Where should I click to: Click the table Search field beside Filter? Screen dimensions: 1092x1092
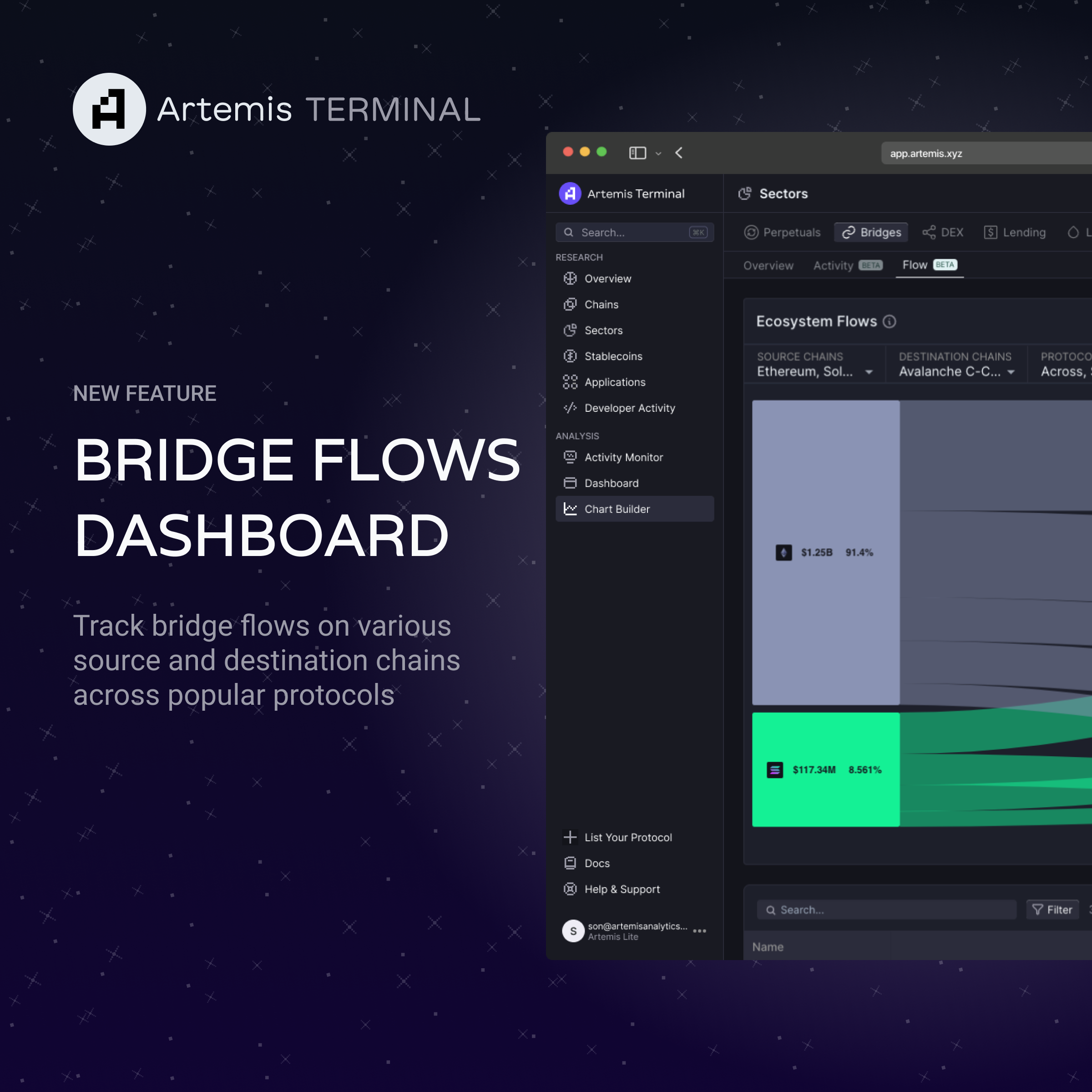coord(886,910)
